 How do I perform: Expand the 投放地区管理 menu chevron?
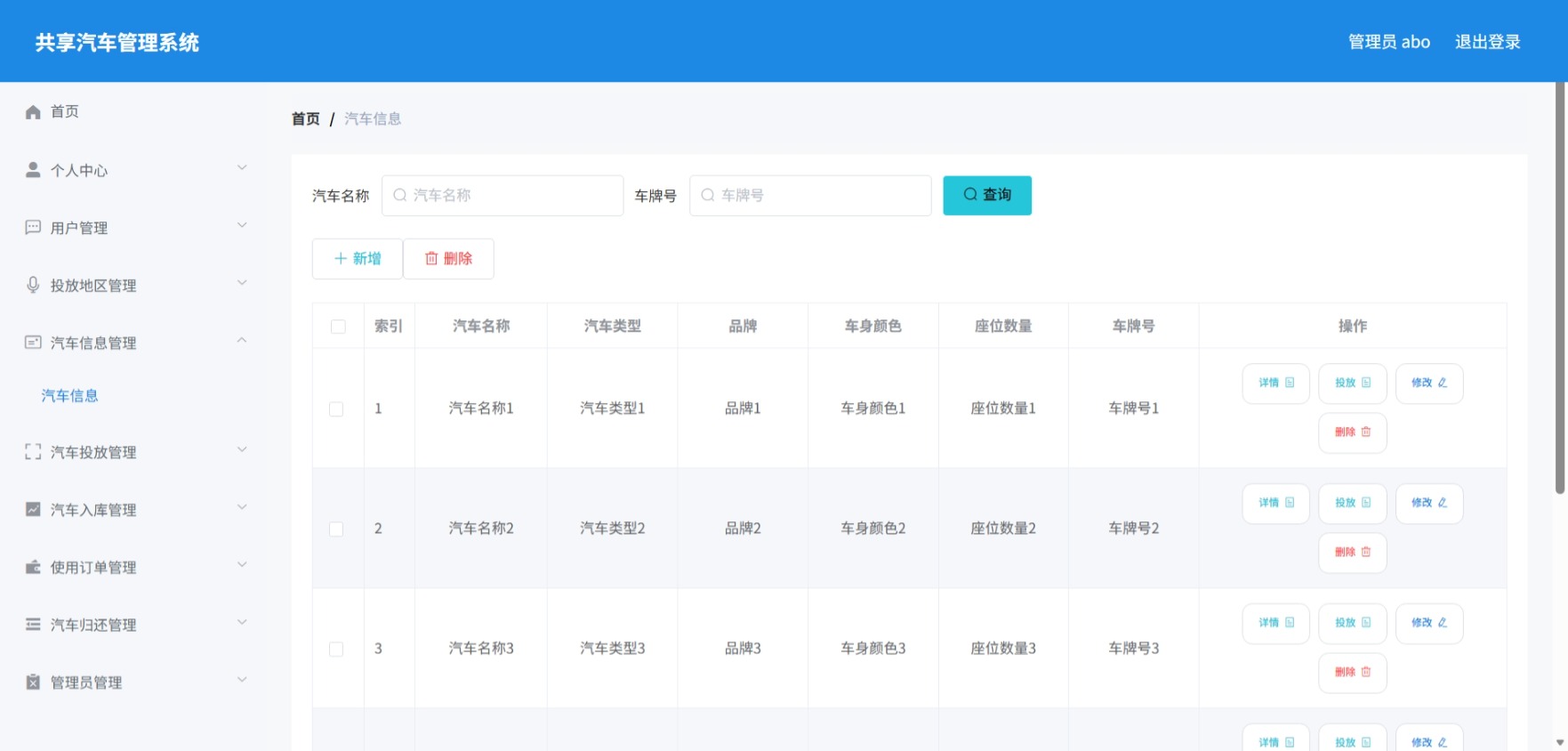coord(242,283)
